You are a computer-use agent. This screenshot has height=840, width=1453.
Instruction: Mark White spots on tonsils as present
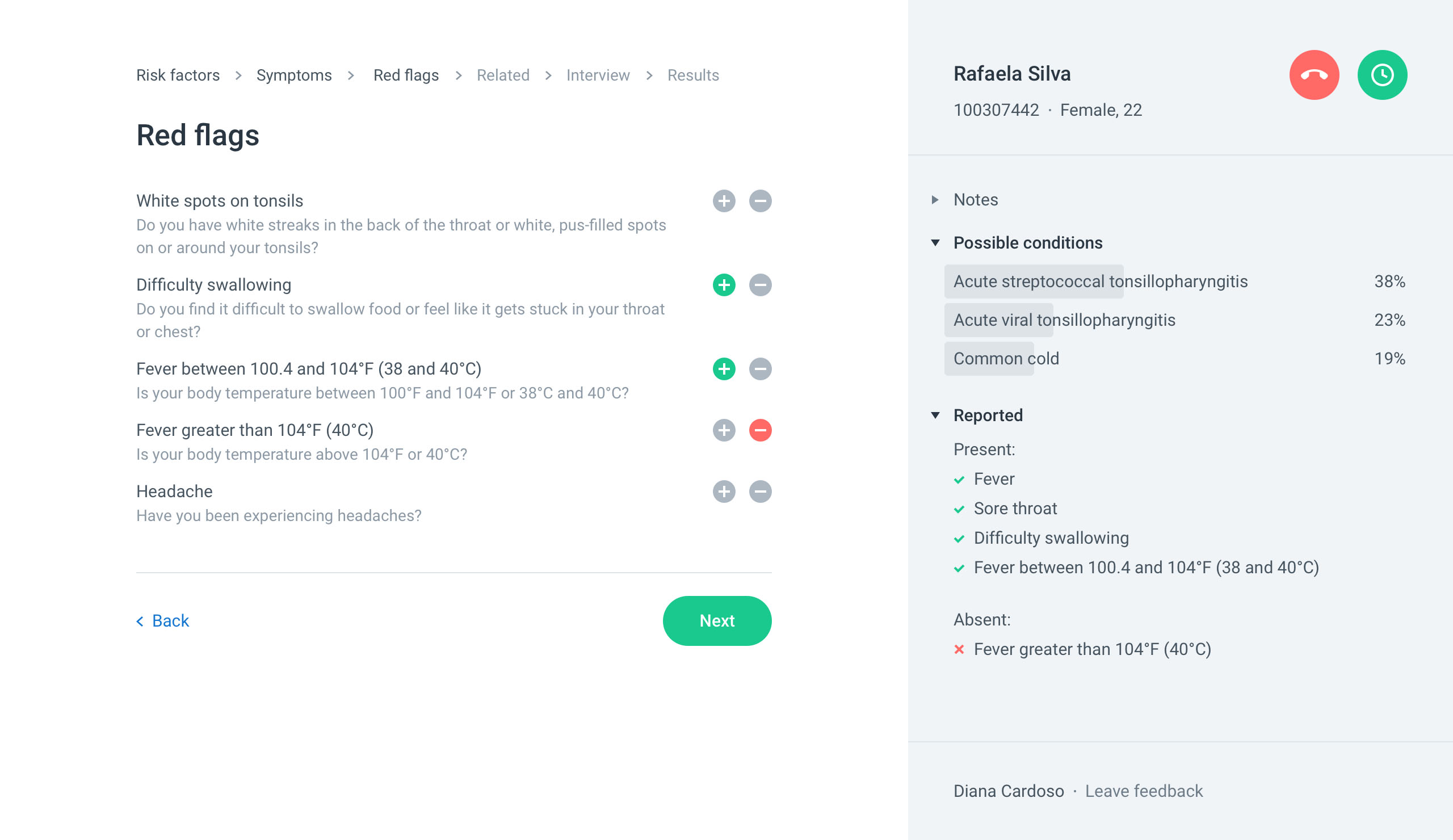click(x=724, y=201)
